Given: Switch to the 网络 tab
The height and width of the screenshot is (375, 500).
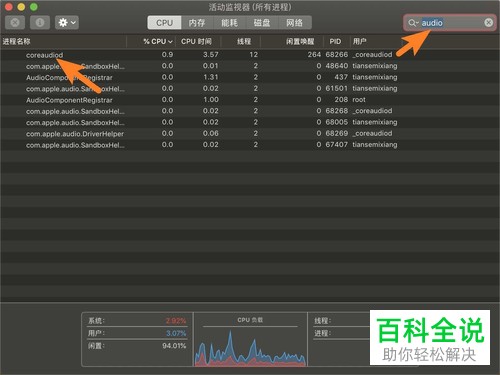Looking at the screenshot, I should click(x=295, y=23).
